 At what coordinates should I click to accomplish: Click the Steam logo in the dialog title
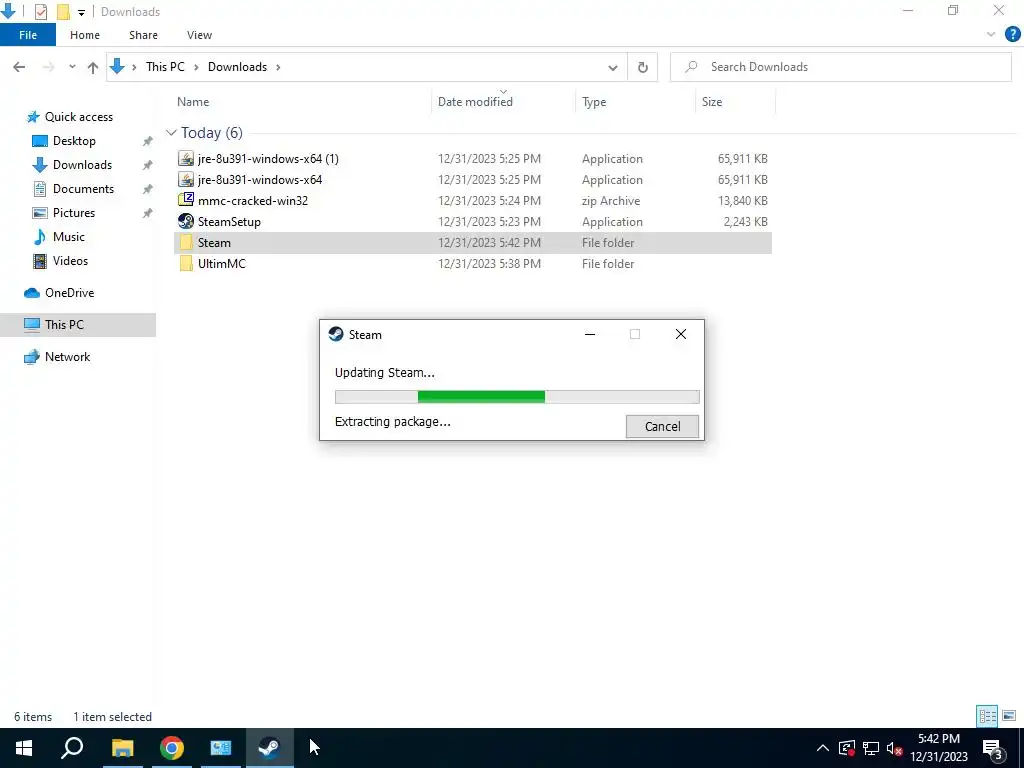point(336,334)
